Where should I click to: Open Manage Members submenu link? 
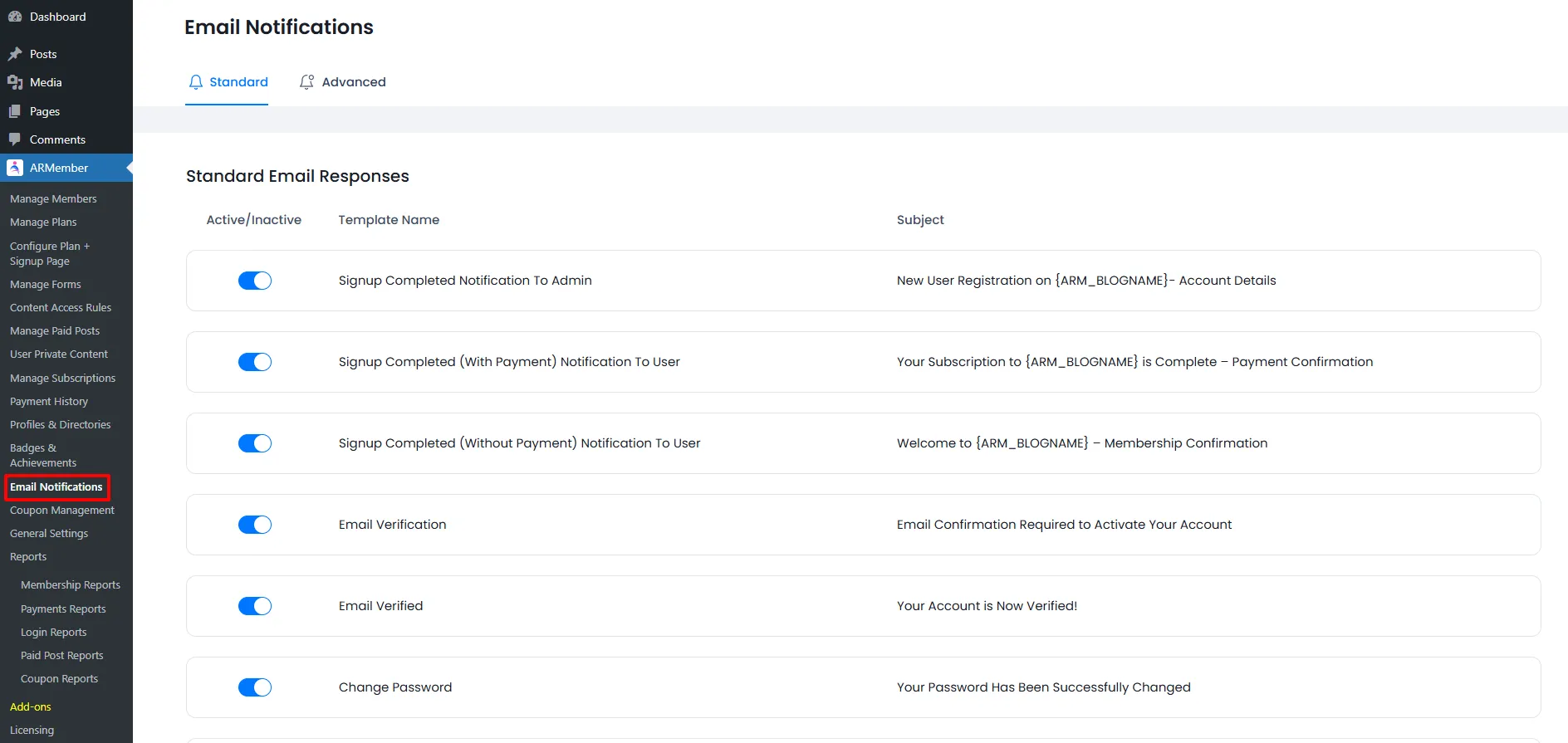[x=53, y=199]
